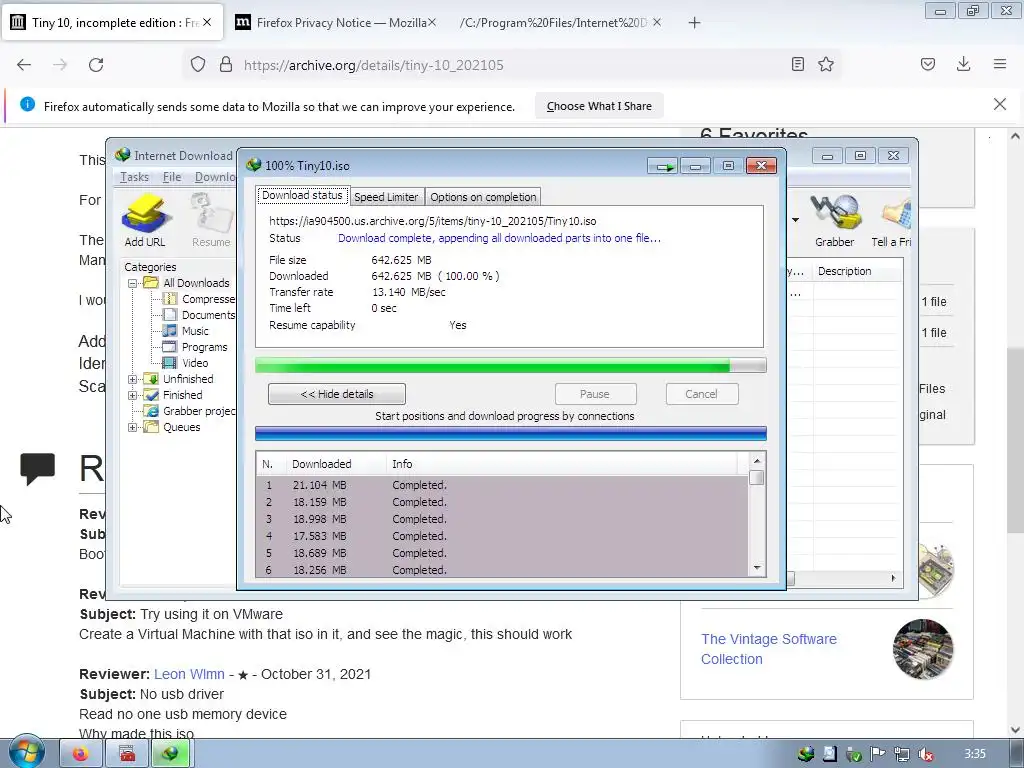This screenshot has height=768, width=1024.
Task: Expand the Unfinished category node
Action: [x=132, y=379]
